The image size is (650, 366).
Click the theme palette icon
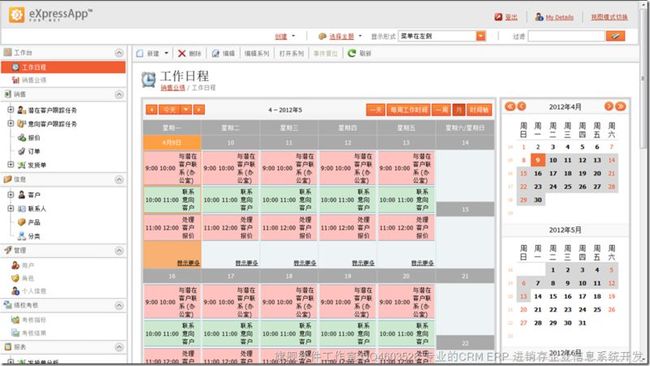(x=322, y=36)
